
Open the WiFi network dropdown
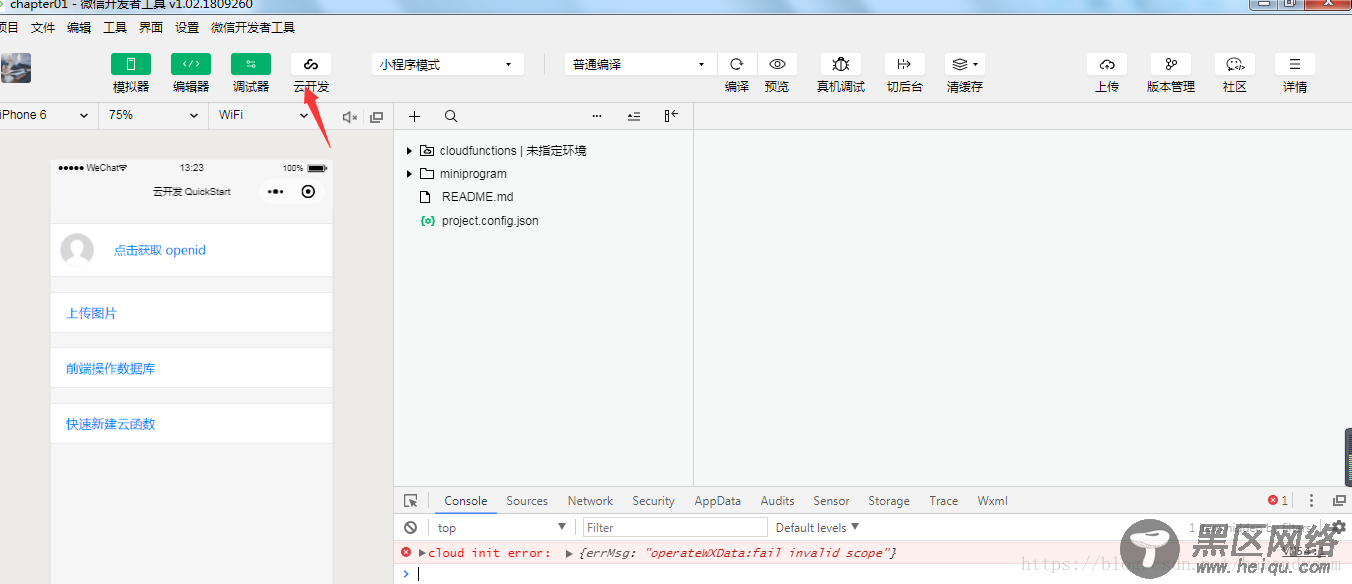(x=265, y=115)
